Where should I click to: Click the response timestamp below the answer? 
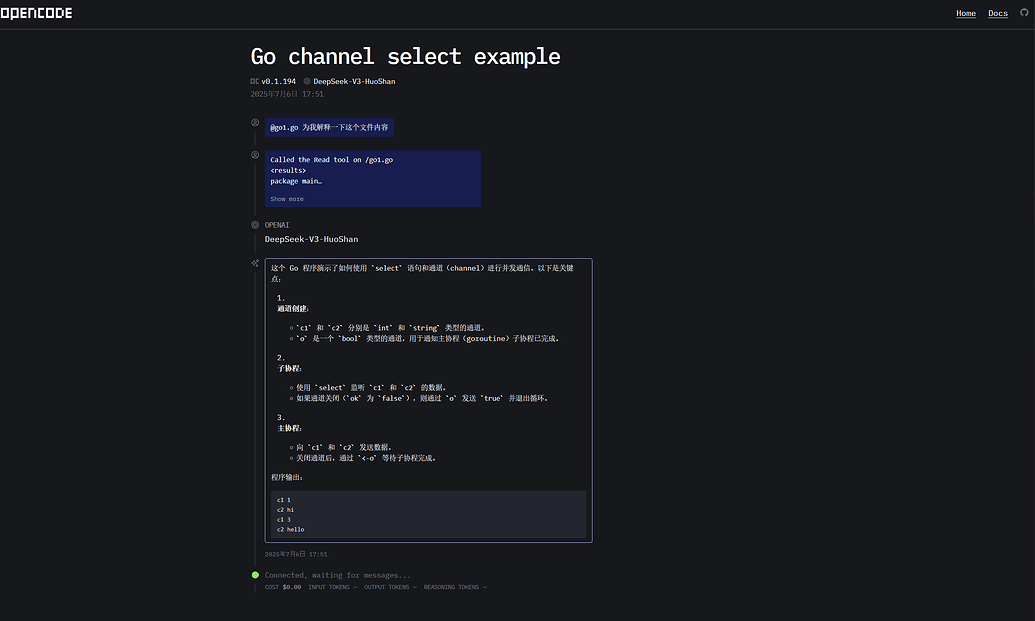coord(296,554)
